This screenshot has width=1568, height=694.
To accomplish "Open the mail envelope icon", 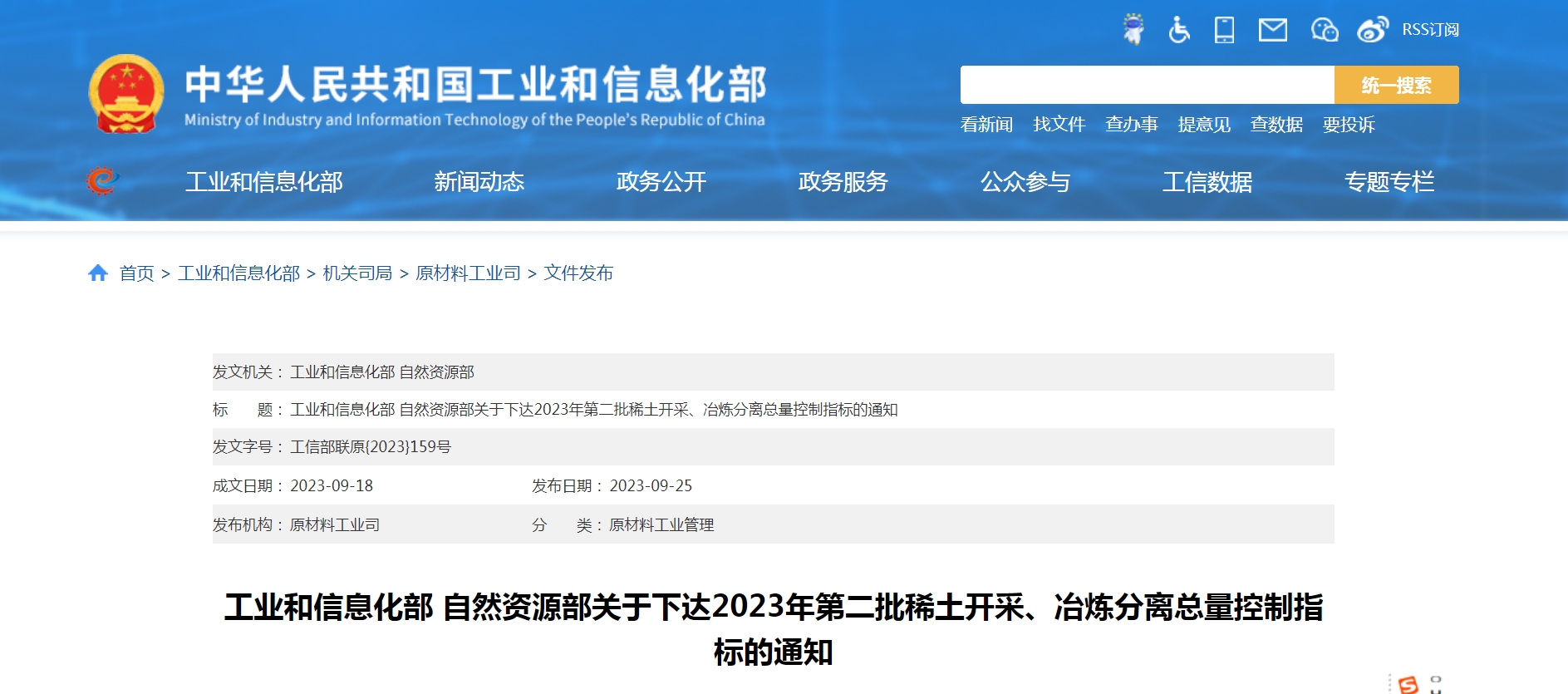I will pos(1273,30).
